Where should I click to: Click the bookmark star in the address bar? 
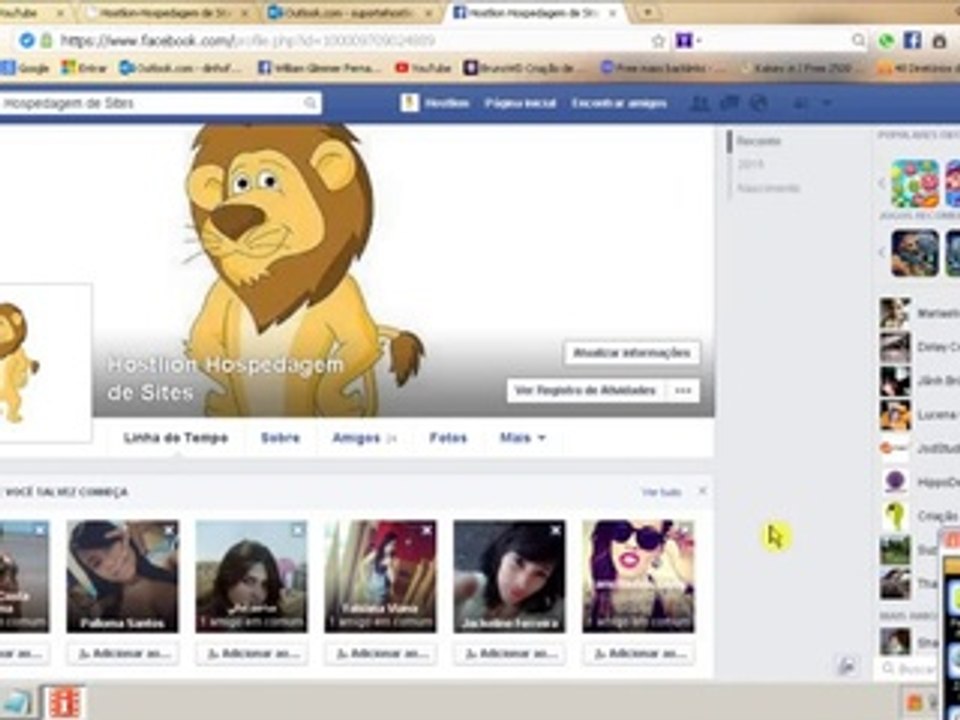(658, 41)
